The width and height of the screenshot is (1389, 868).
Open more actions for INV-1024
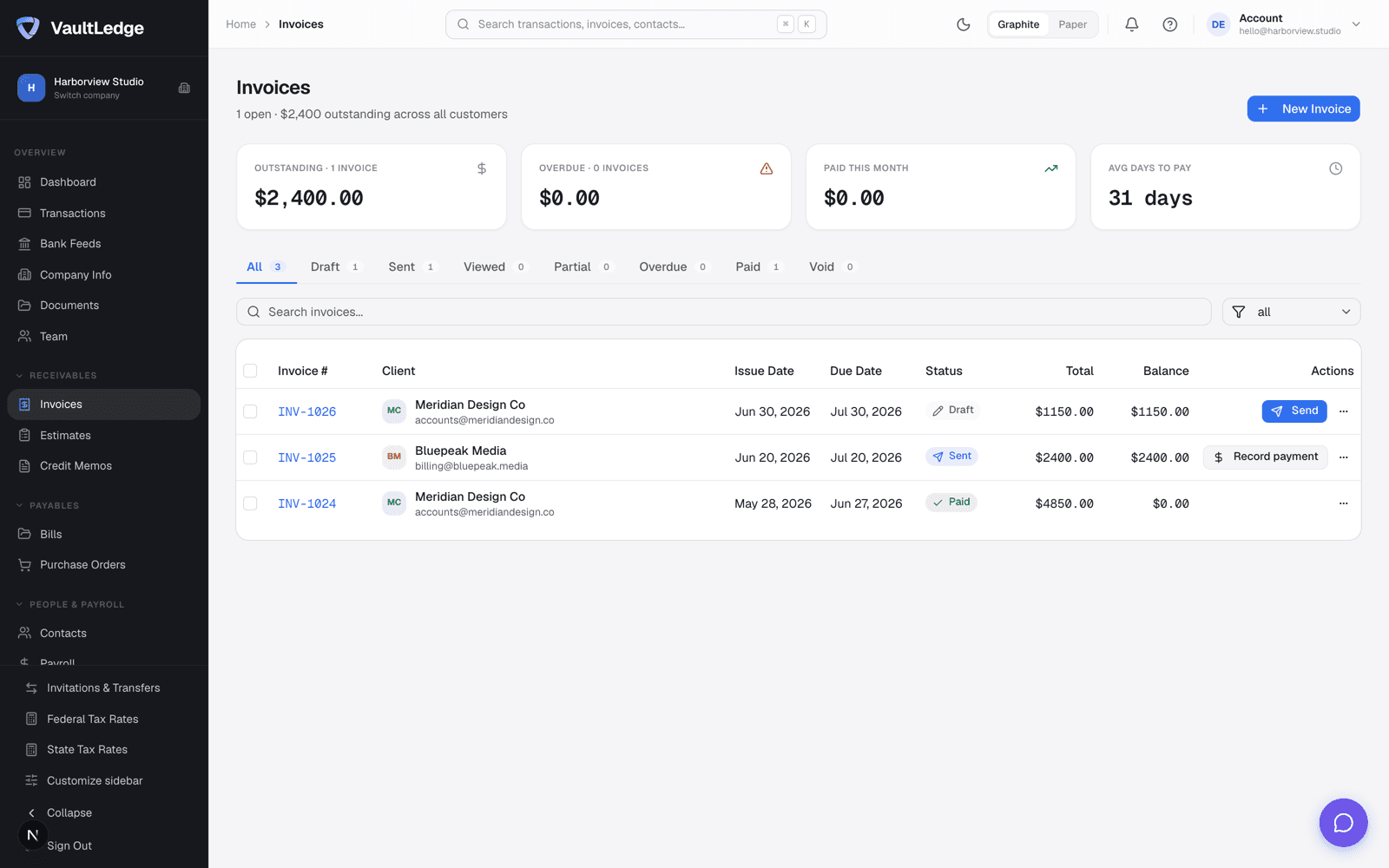click(1343, 503)
